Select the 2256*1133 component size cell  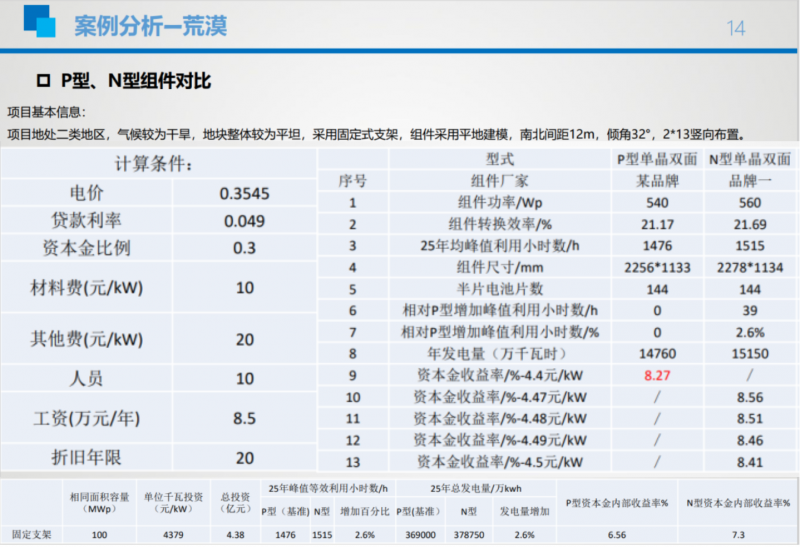pos(657,267)
